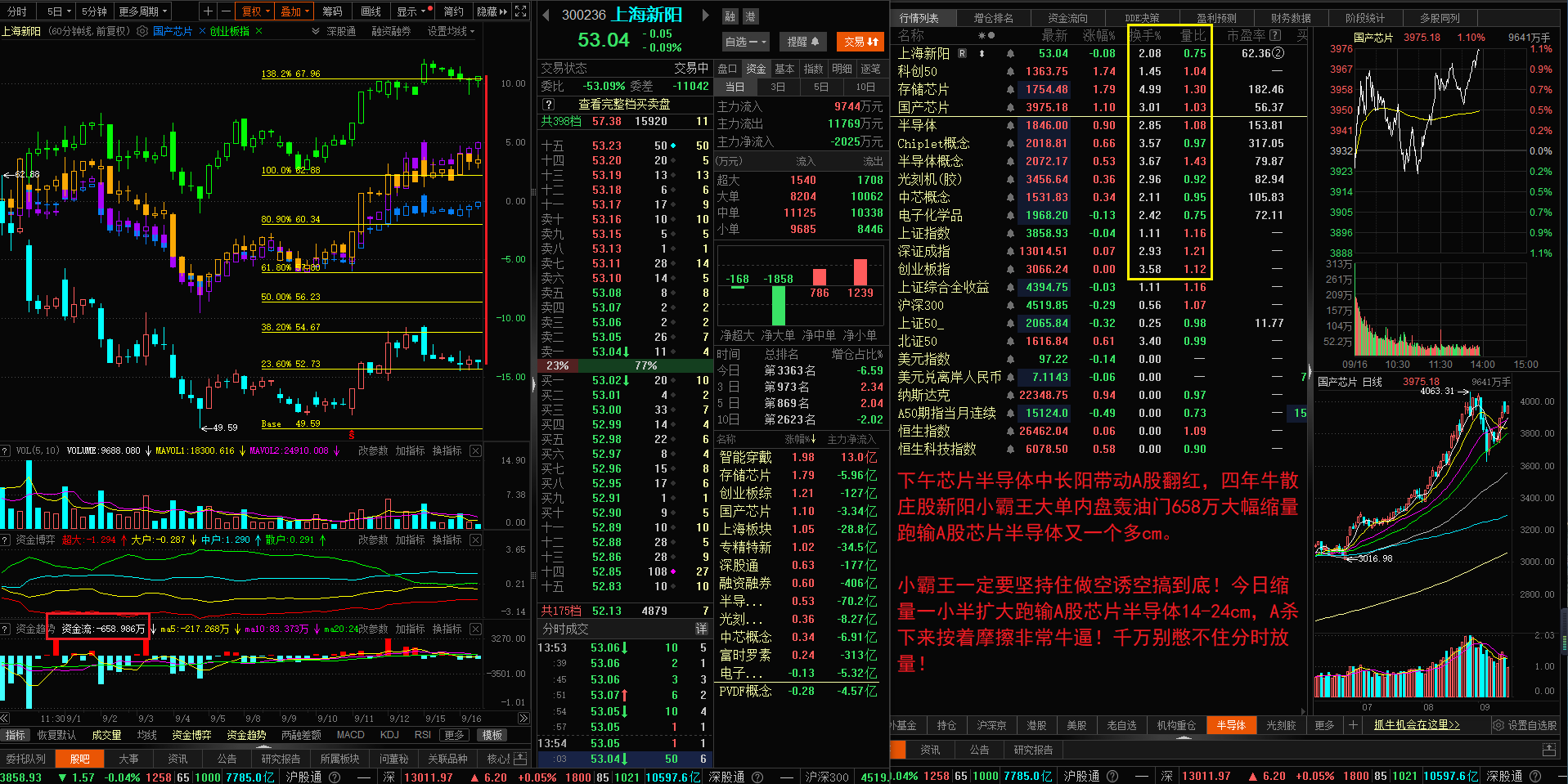Click bell alert icon in 上海新阳 row
Image resolution: width=1568 pixels, height=784 pixels.
1010,53
